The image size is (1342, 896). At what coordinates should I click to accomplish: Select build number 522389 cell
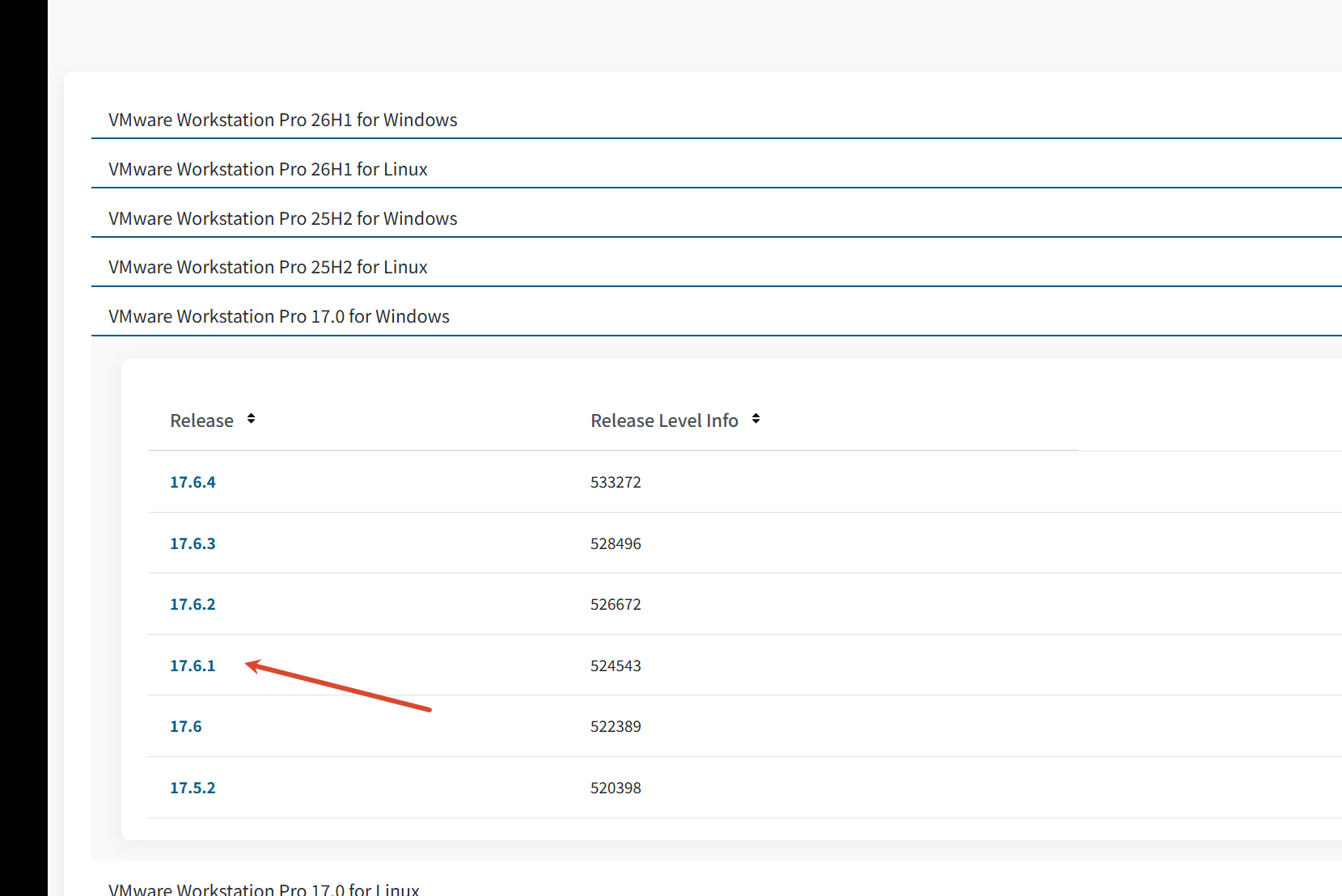coord(616,726)
